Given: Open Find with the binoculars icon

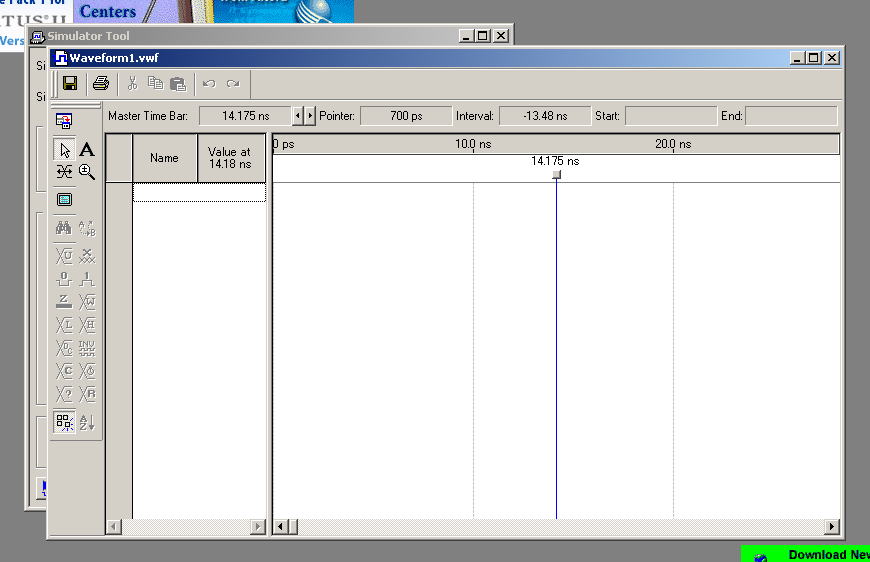Looking at the screenshot, I should (64, 227).
